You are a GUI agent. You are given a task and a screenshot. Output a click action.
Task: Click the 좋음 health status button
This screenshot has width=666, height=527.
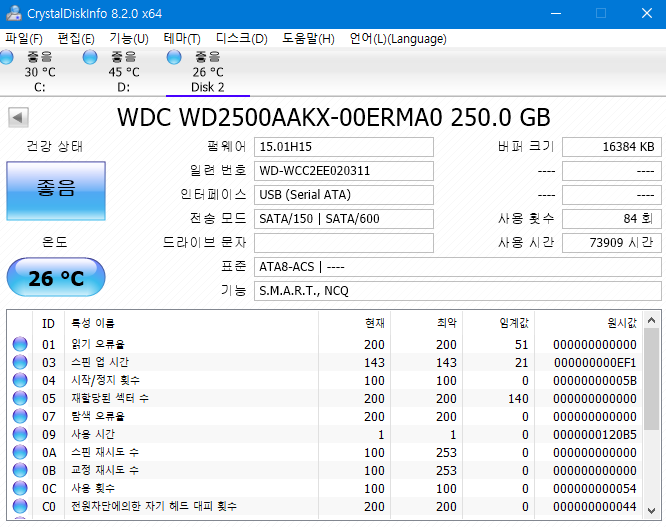click(x=56, y=191)
